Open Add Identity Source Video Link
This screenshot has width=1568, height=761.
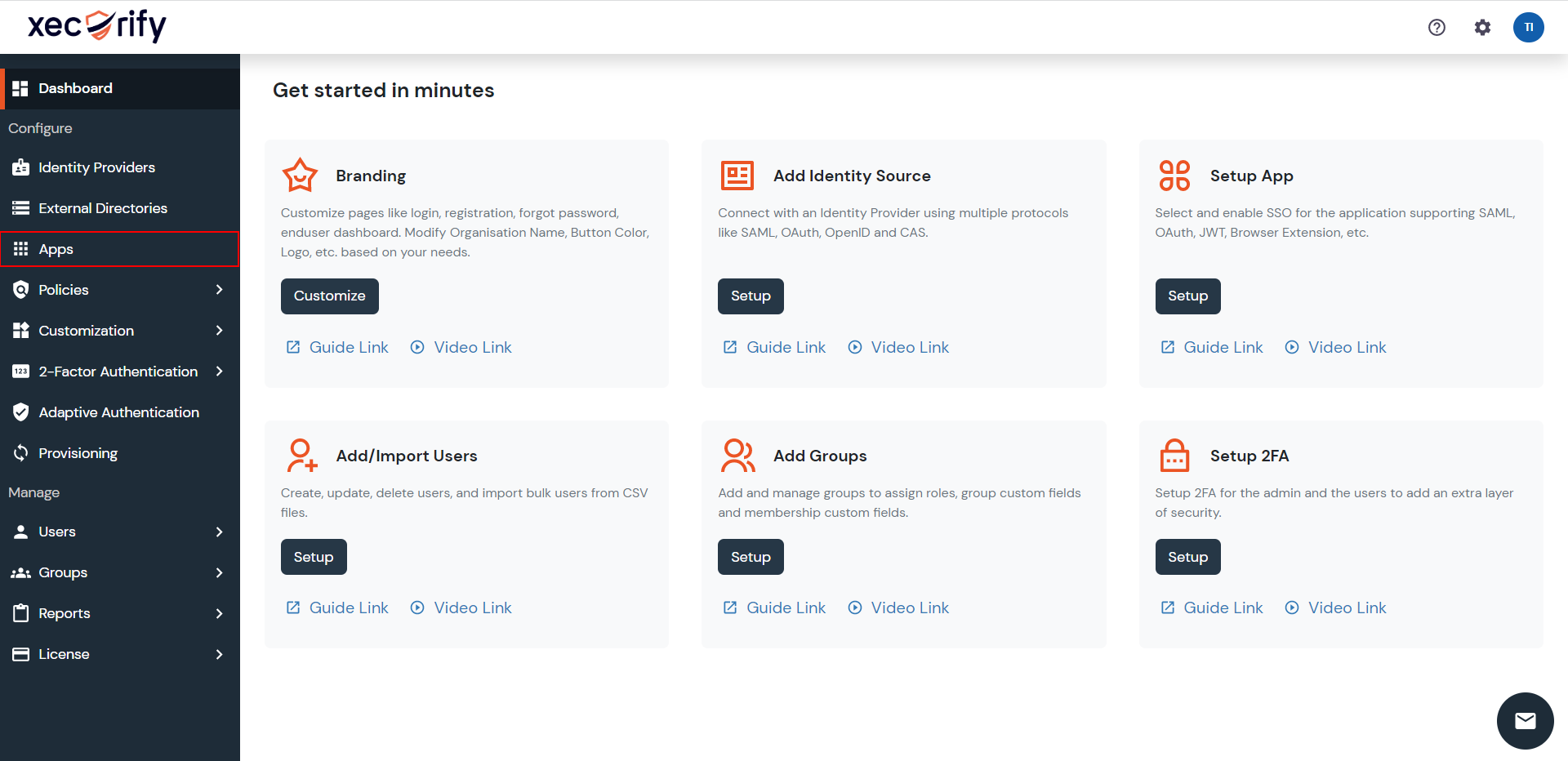point(898,347)
